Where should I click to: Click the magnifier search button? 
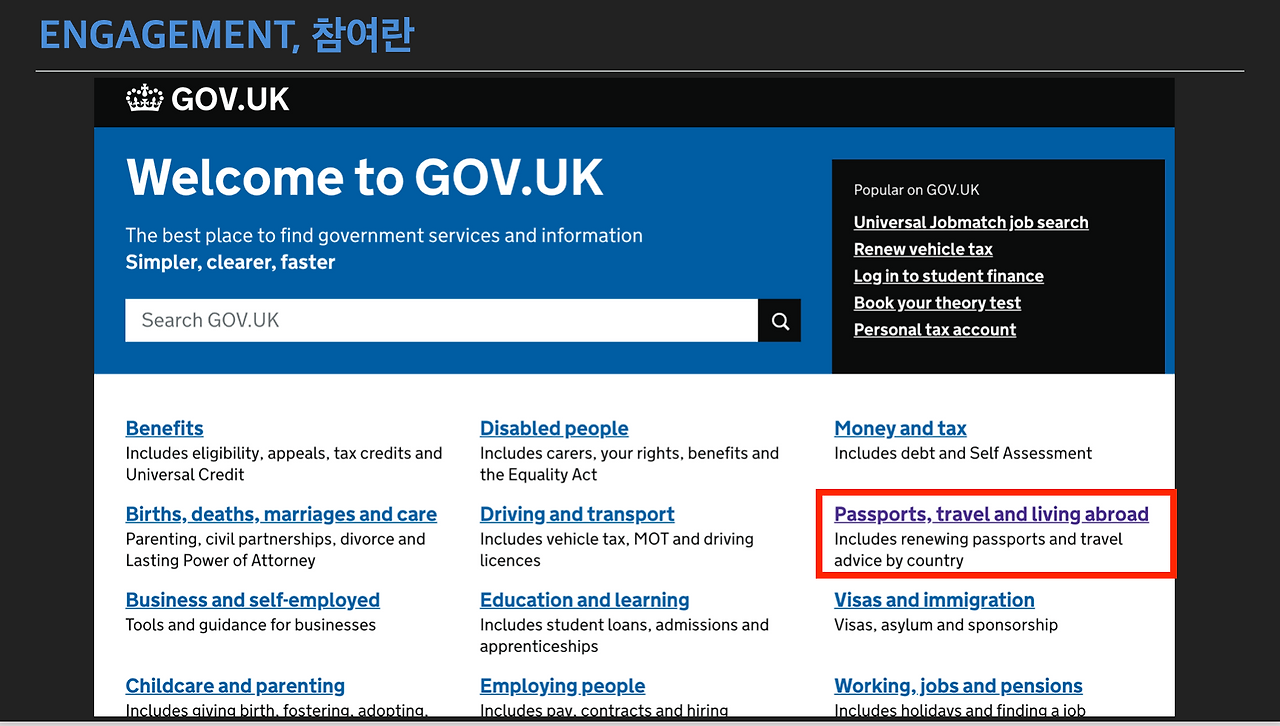780,321
